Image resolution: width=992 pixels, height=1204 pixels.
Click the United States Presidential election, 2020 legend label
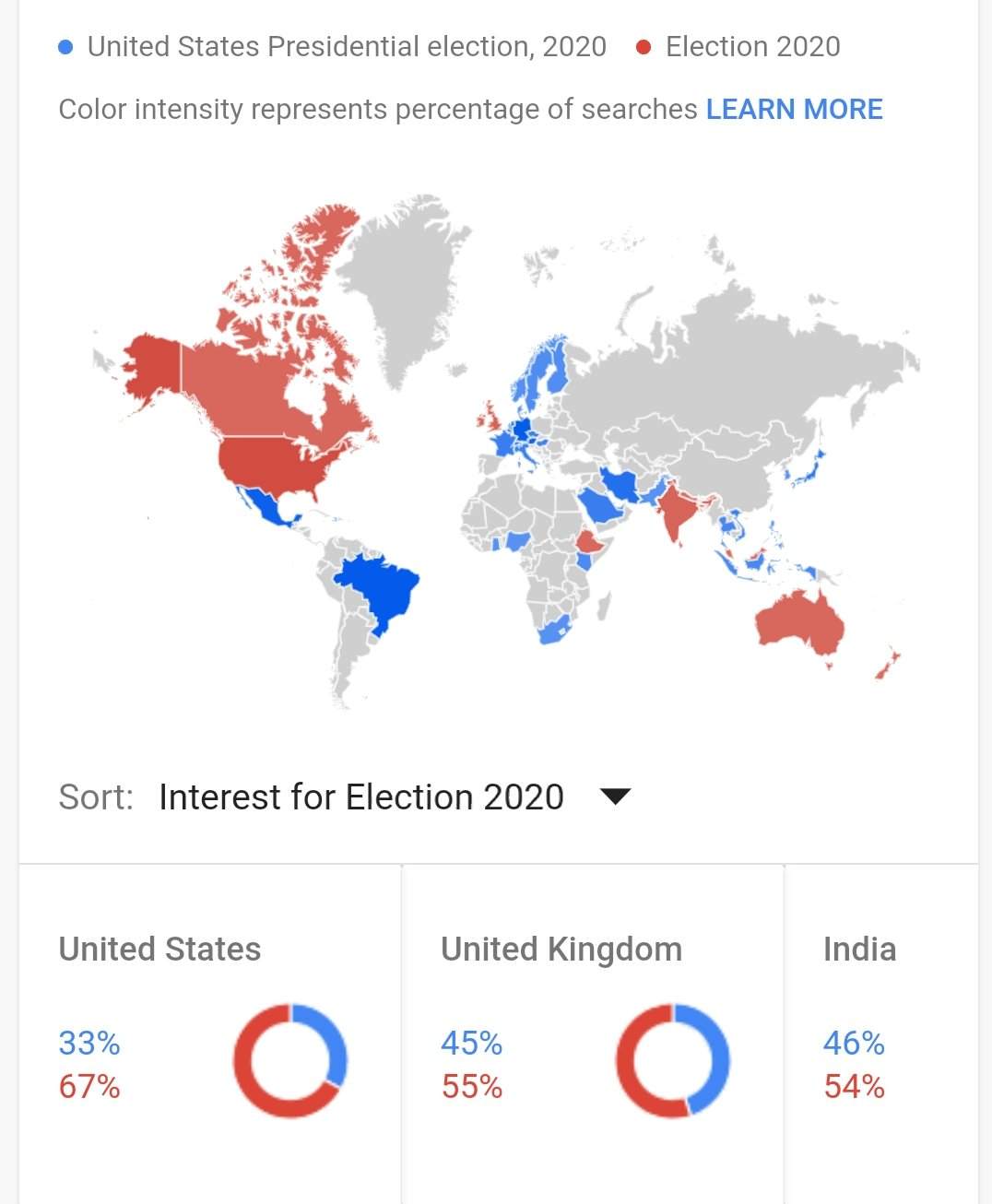tap(347, 47)
